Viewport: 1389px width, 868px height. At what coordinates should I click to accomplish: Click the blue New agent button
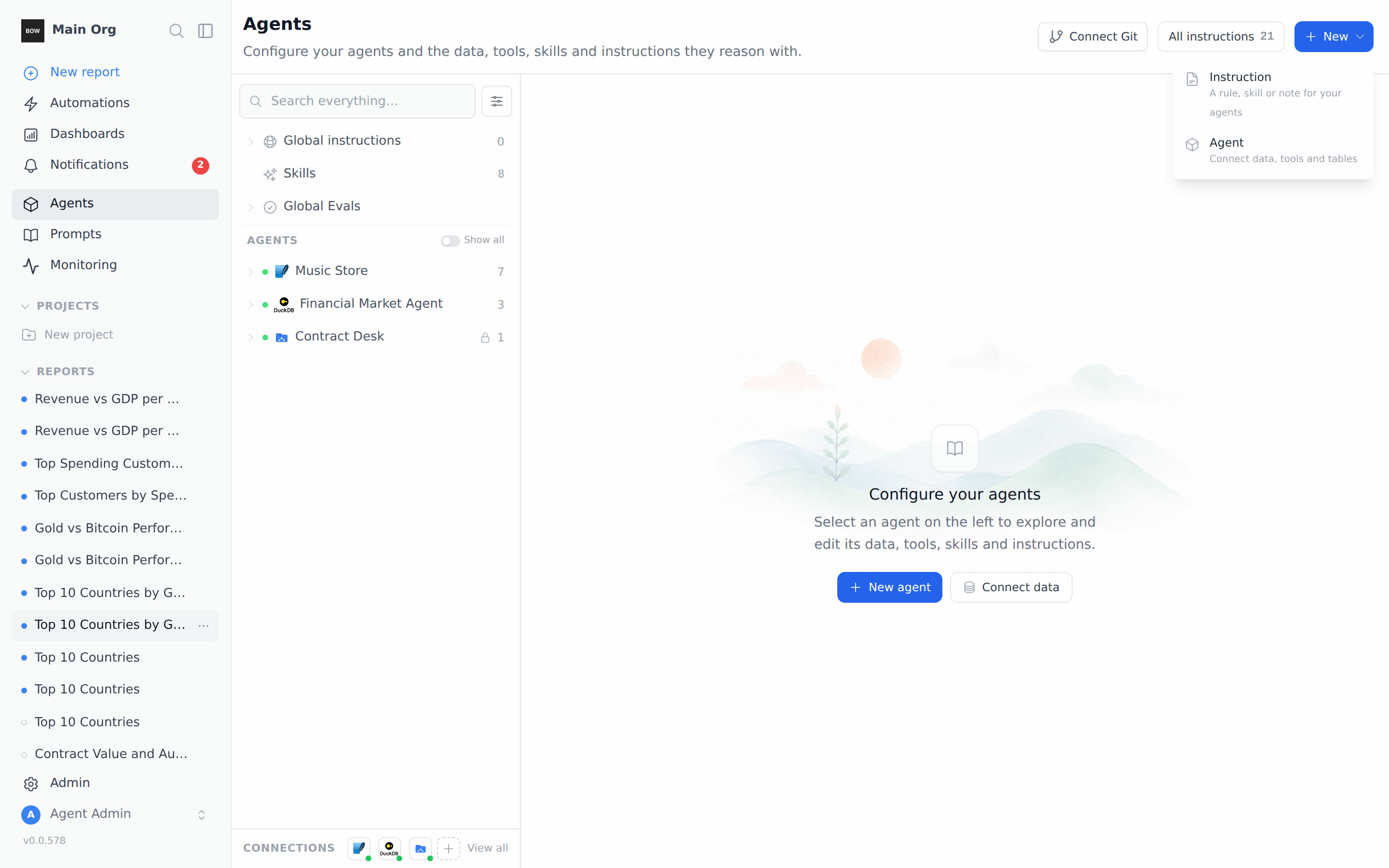889,587
